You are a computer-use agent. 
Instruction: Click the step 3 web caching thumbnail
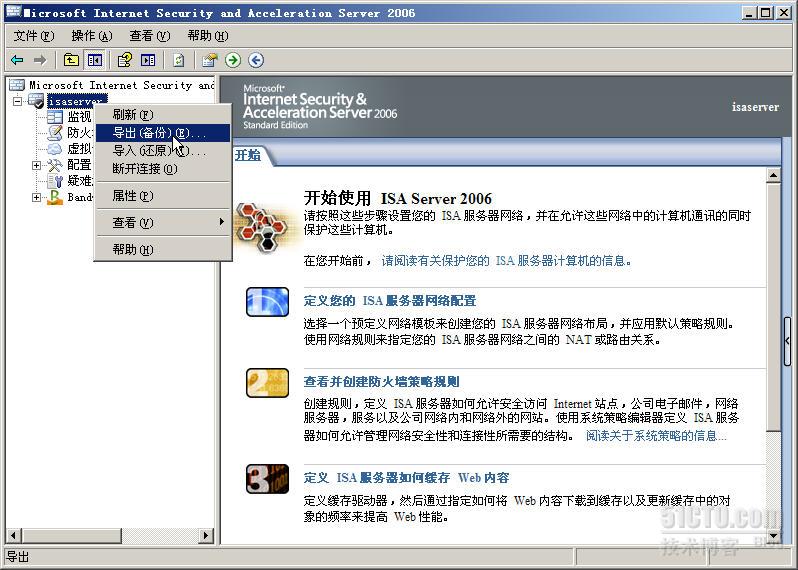(268, 479)
